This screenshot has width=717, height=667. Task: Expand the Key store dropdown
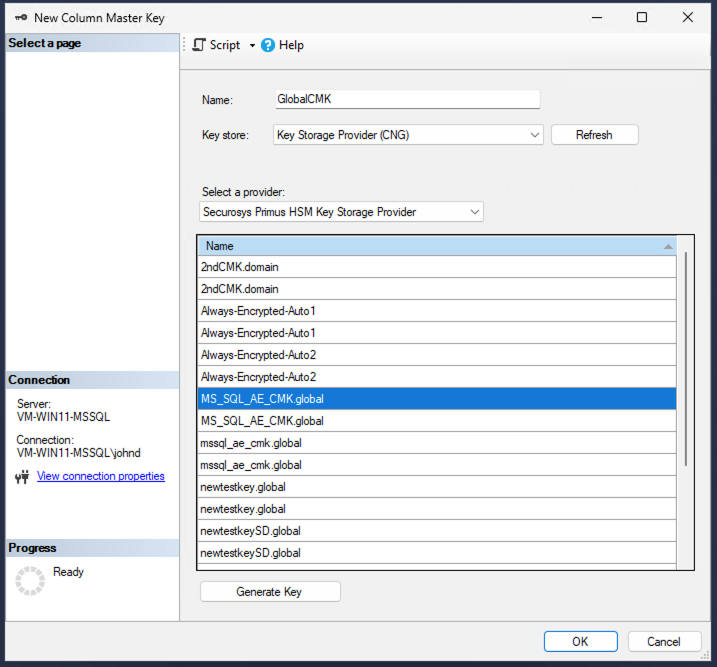pos(534,135)
